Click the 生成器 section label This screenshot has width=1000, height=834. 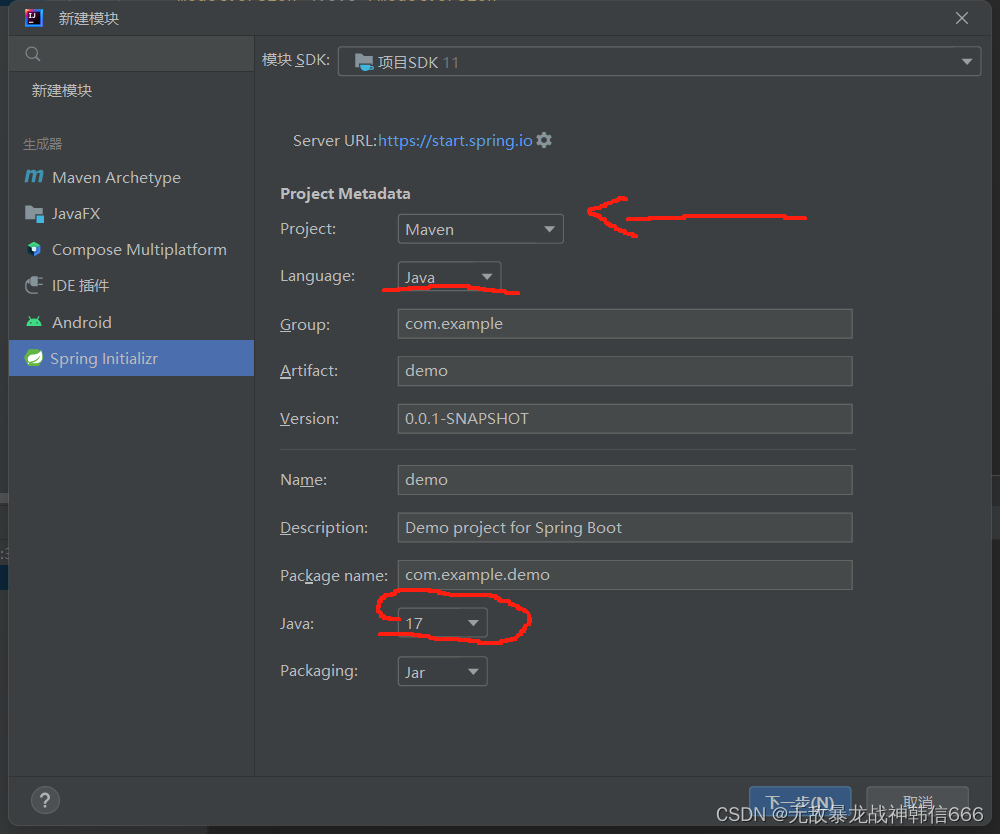43,144
